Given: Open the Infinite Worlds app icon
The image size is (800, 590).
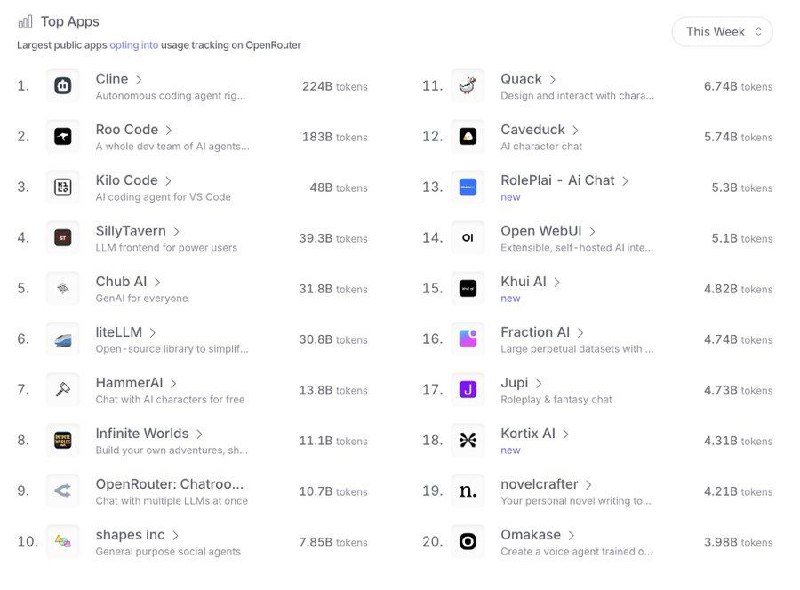Looking at the screenshot, I should (63, 440).
